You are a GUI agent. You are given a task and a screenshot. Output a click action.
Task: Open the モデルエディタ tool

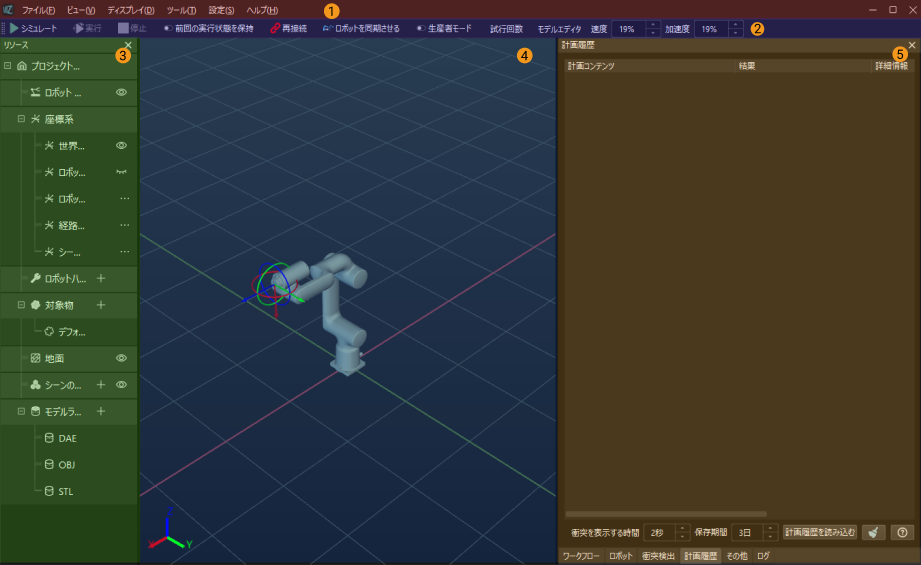[559, 28]
